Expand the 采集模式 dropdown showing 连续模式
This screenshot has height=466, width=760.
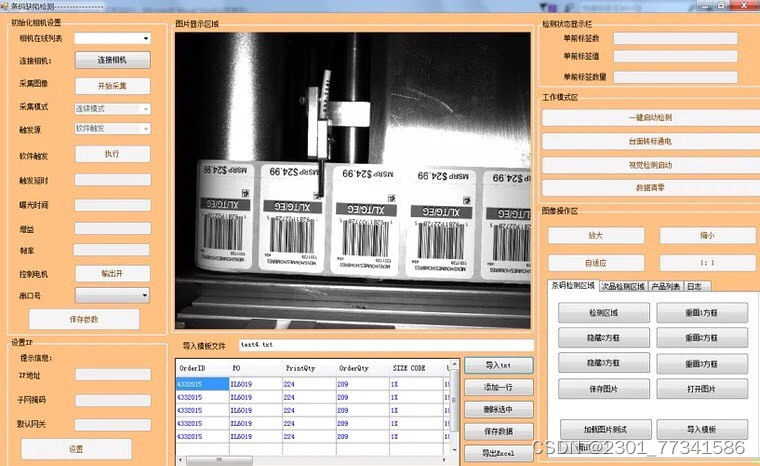[x=112, y=109]
